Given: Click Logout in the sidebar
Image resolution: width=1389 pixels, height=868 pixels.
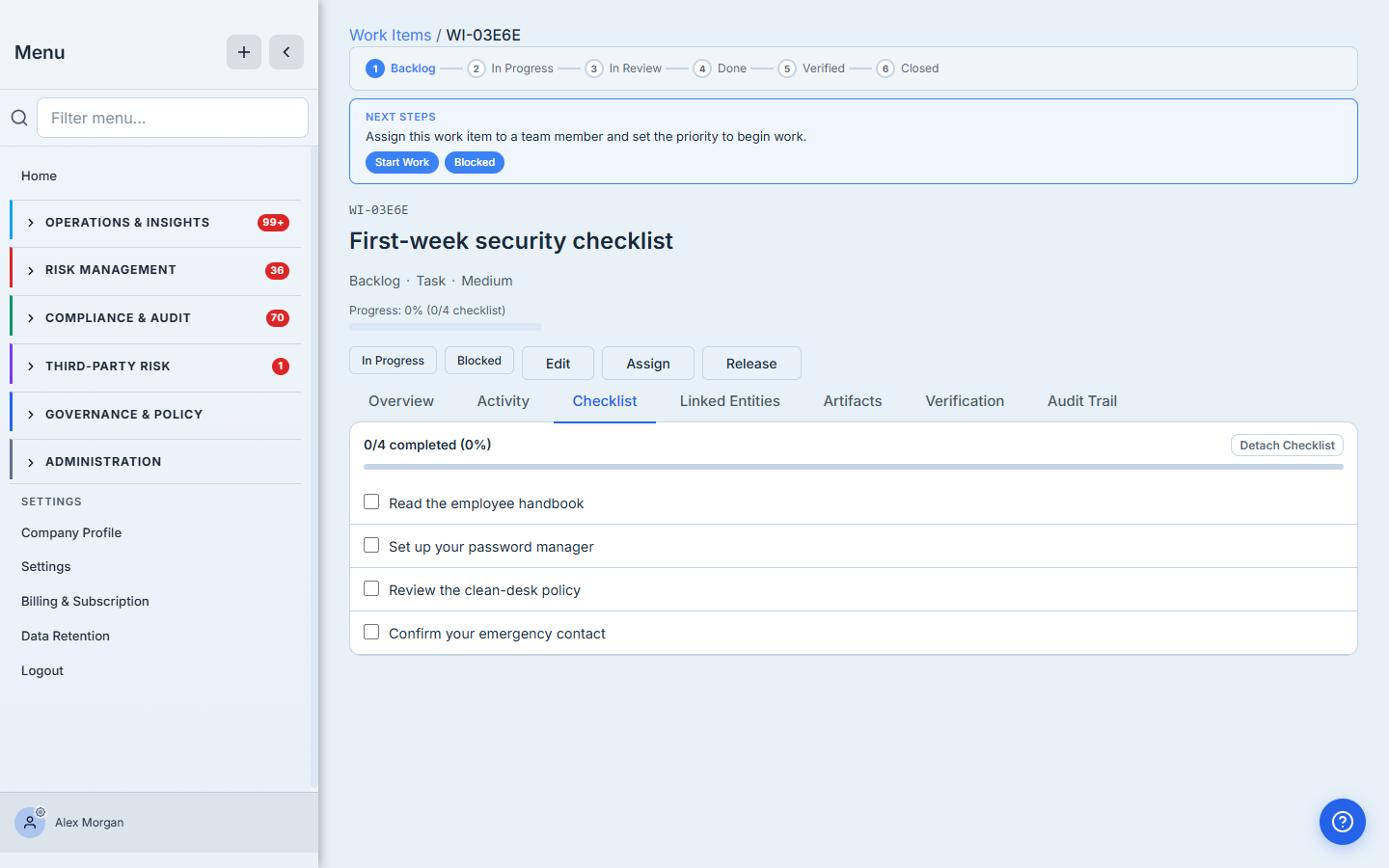Looking at the screenshot, I should coord(42,670).
